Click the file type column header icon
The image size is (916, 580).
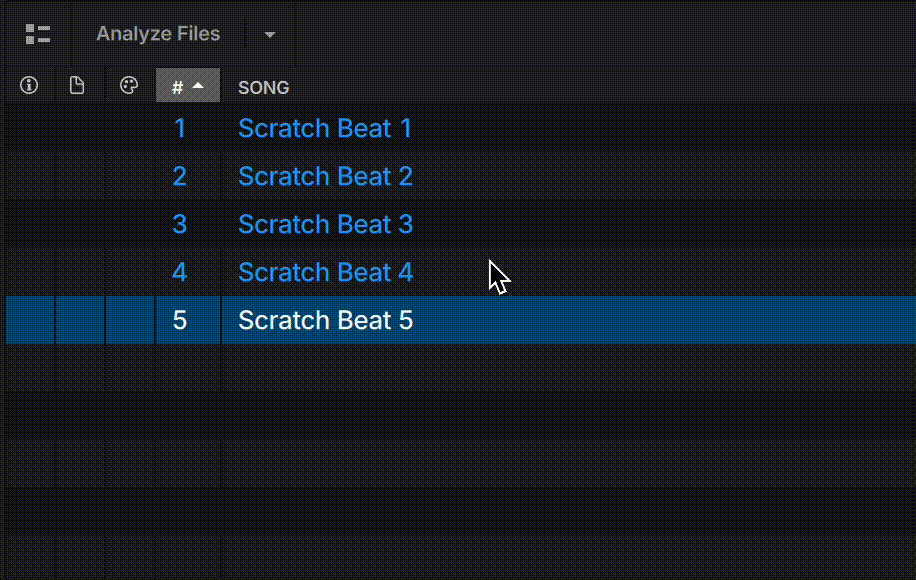[x=78, y=85]
